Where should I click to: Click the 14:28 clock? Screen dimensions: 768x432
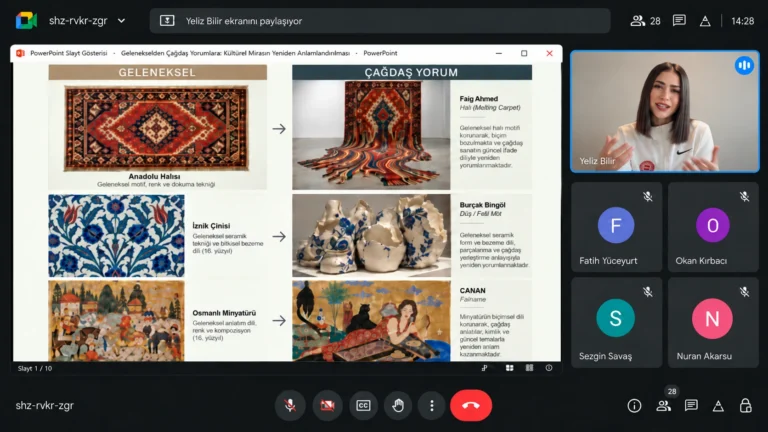pos(743,21)
